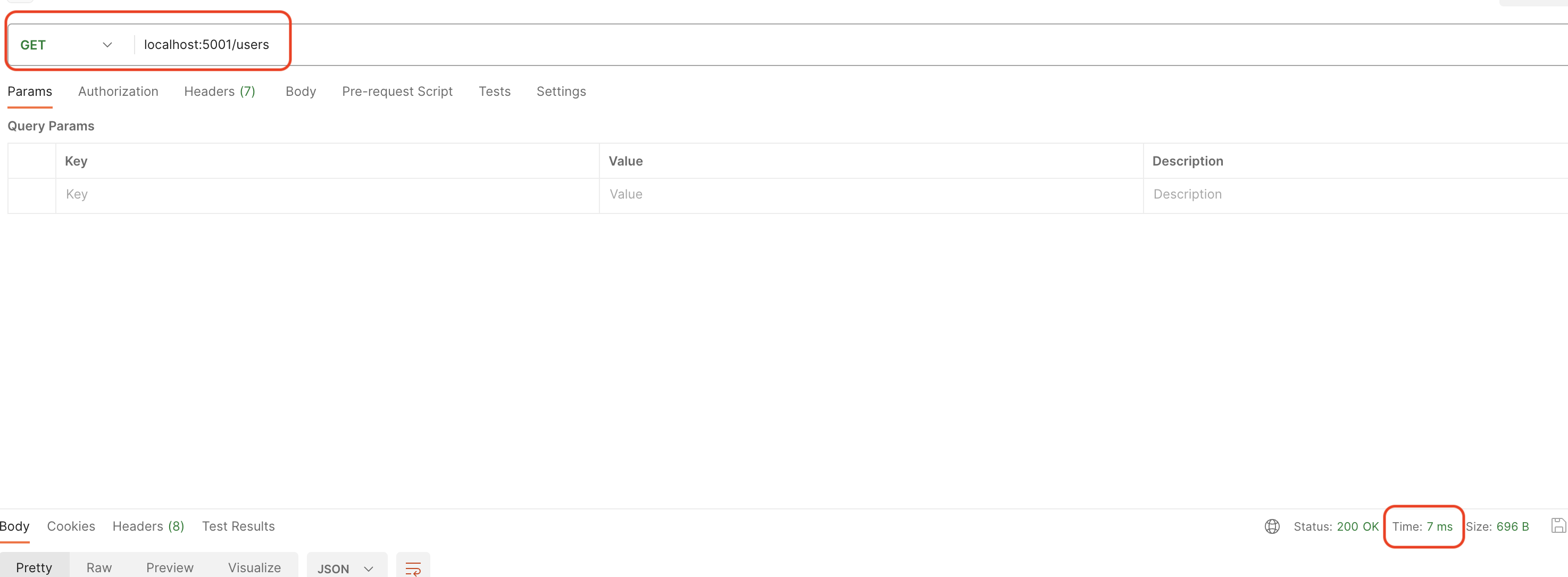Click the request URL field

[x=206, y=45]
